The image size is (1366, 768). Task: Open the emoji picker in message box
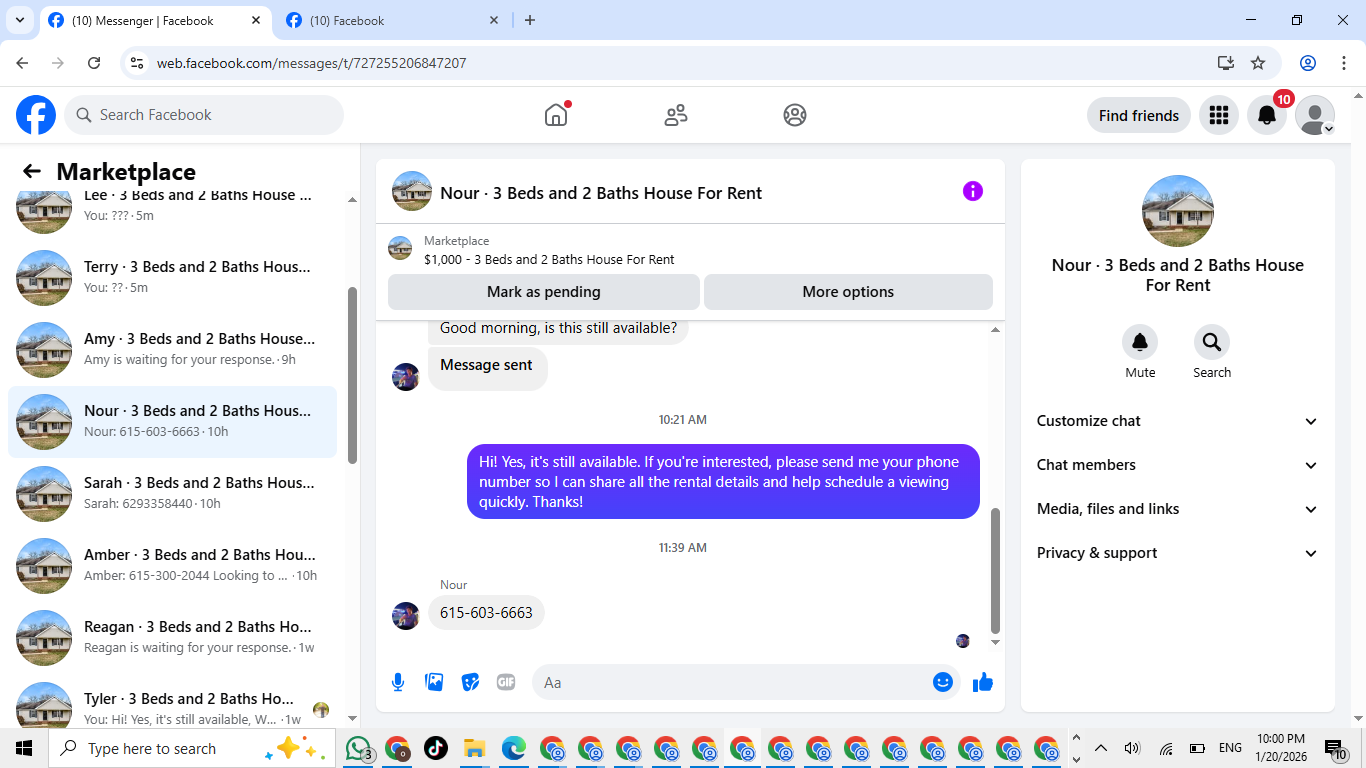click(x=942, y=682)
